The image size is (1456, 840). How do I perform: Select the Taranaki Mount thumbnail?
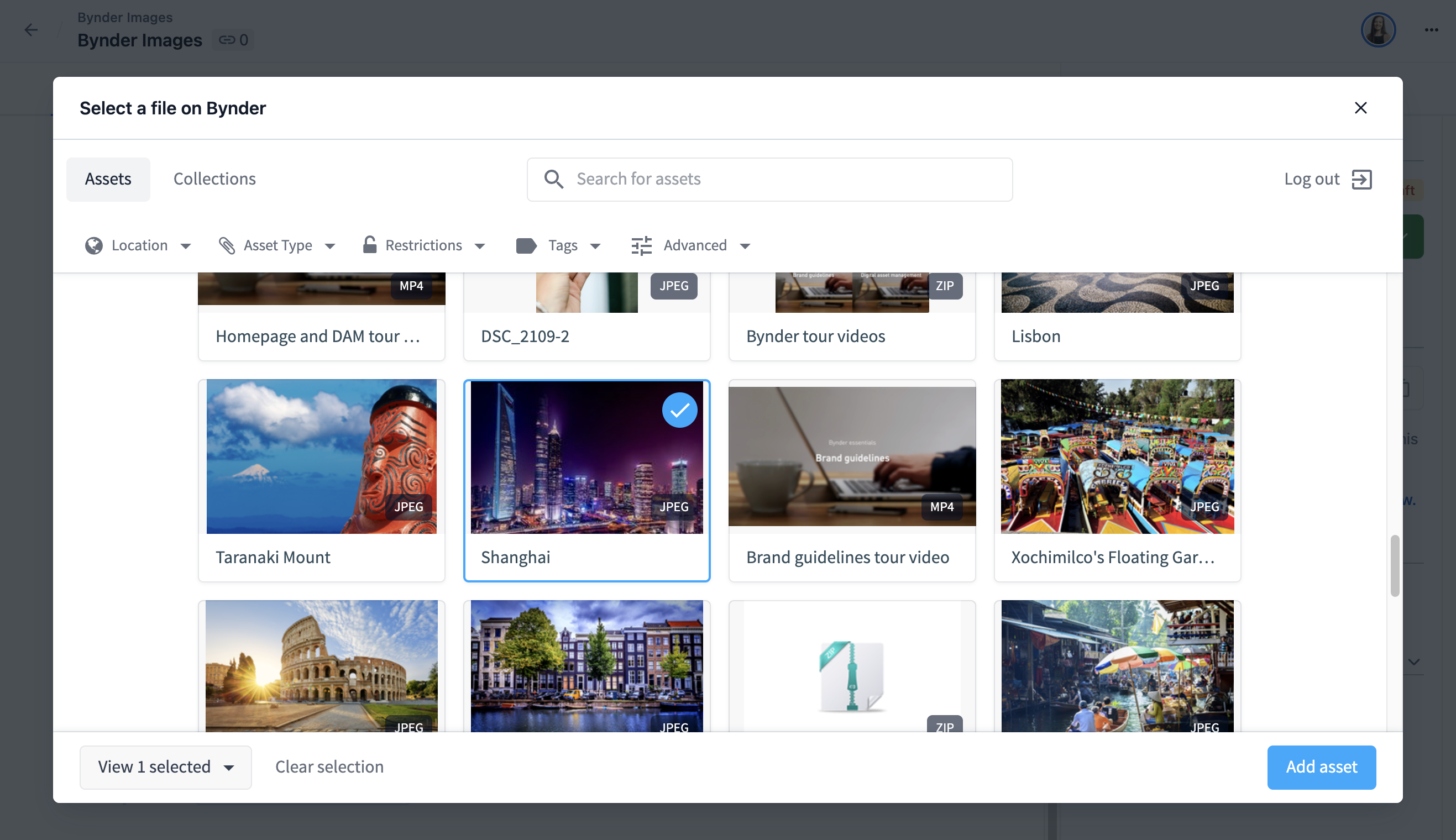tap(322, 456)
